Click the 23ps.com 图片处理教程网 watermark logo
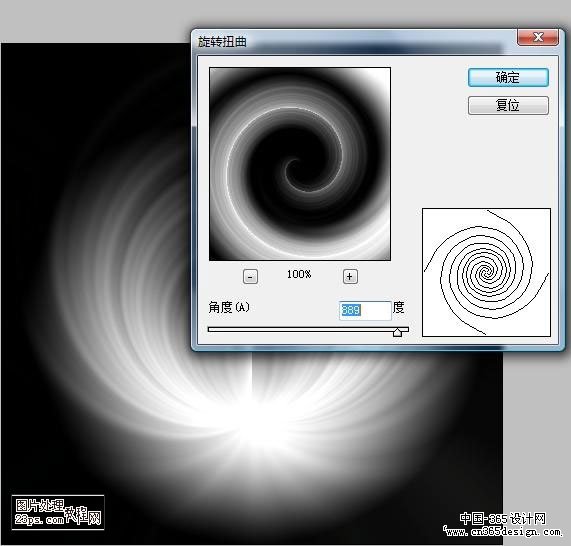The height and width of the screenshot is (546, 571). [58, 512]
